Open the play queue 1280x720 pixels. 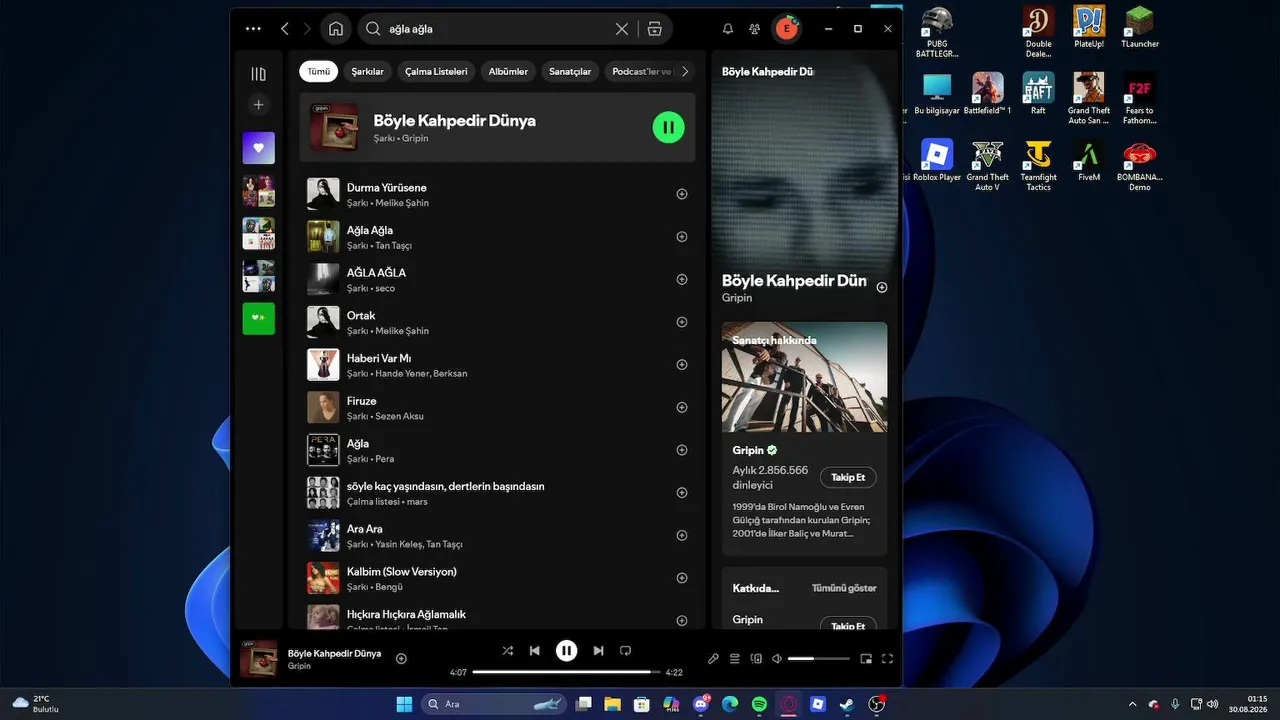734,659
